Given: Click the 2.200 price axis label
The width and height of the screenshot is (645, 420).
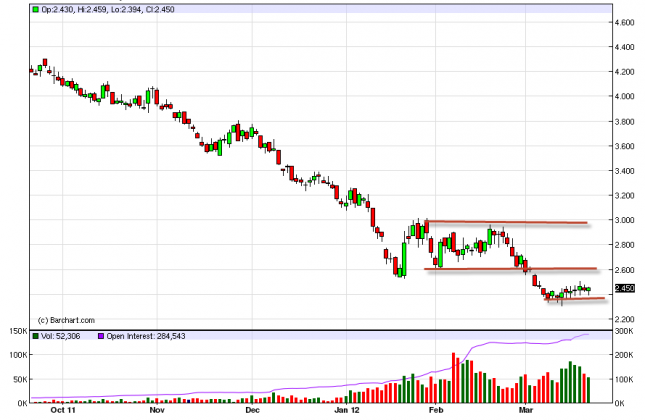Looking at the screenshot, I should coord(624,319).
